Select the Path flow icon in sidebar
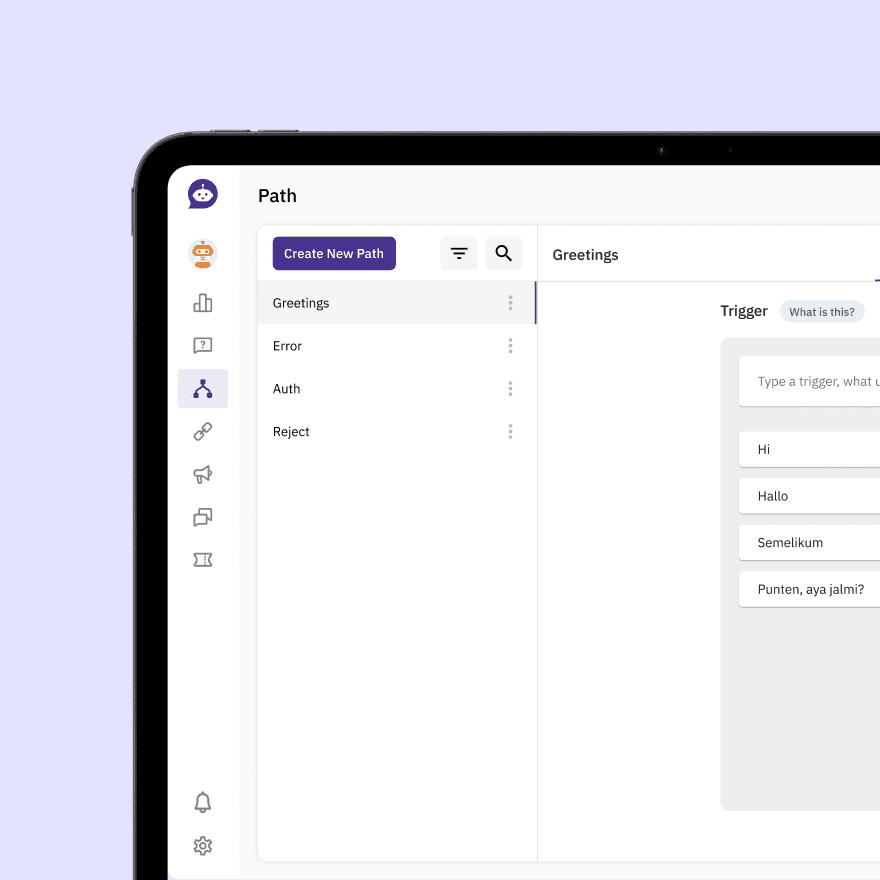 click(x=203, y=388)
